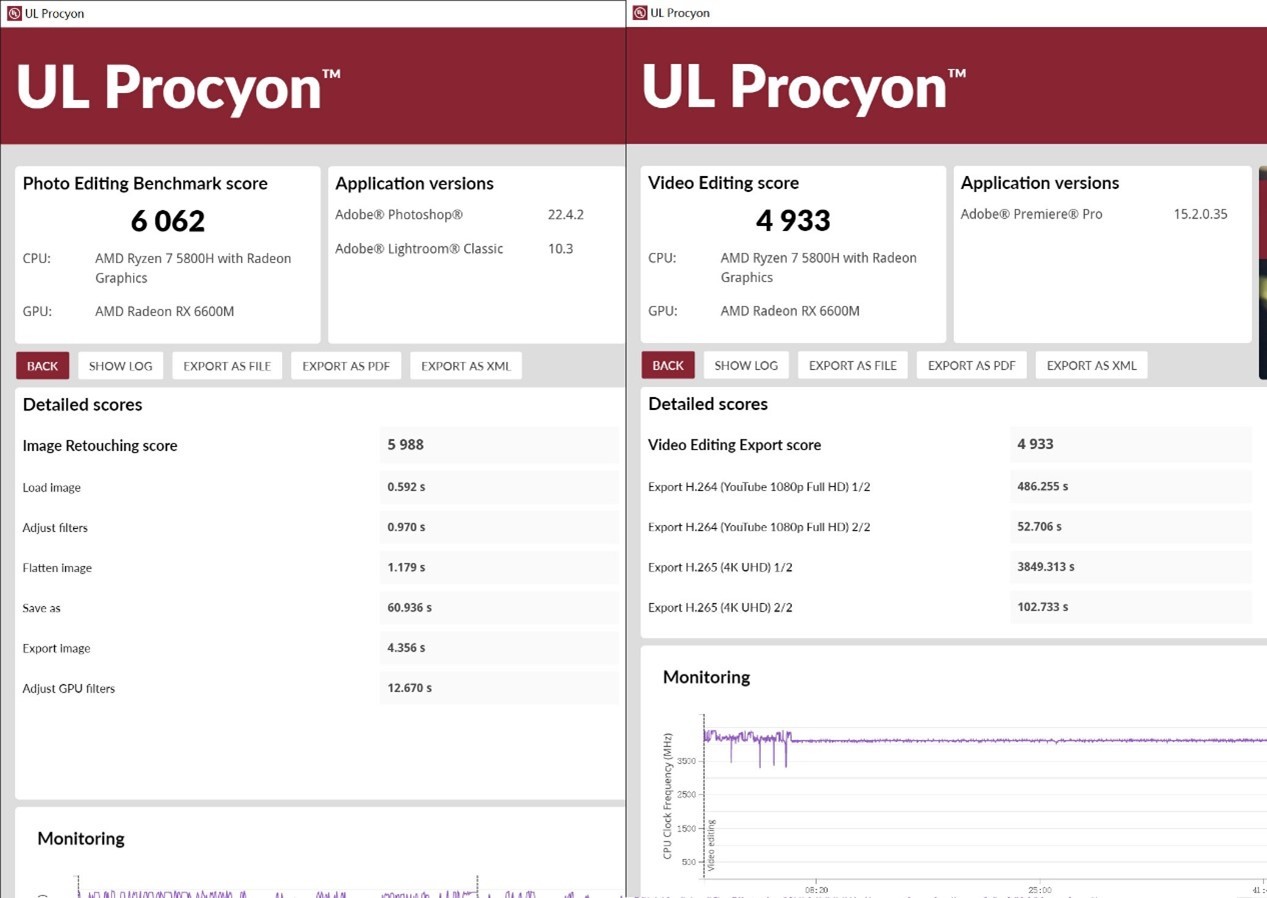Select the Flatten image time 1.179 s

tap(406, 567)
